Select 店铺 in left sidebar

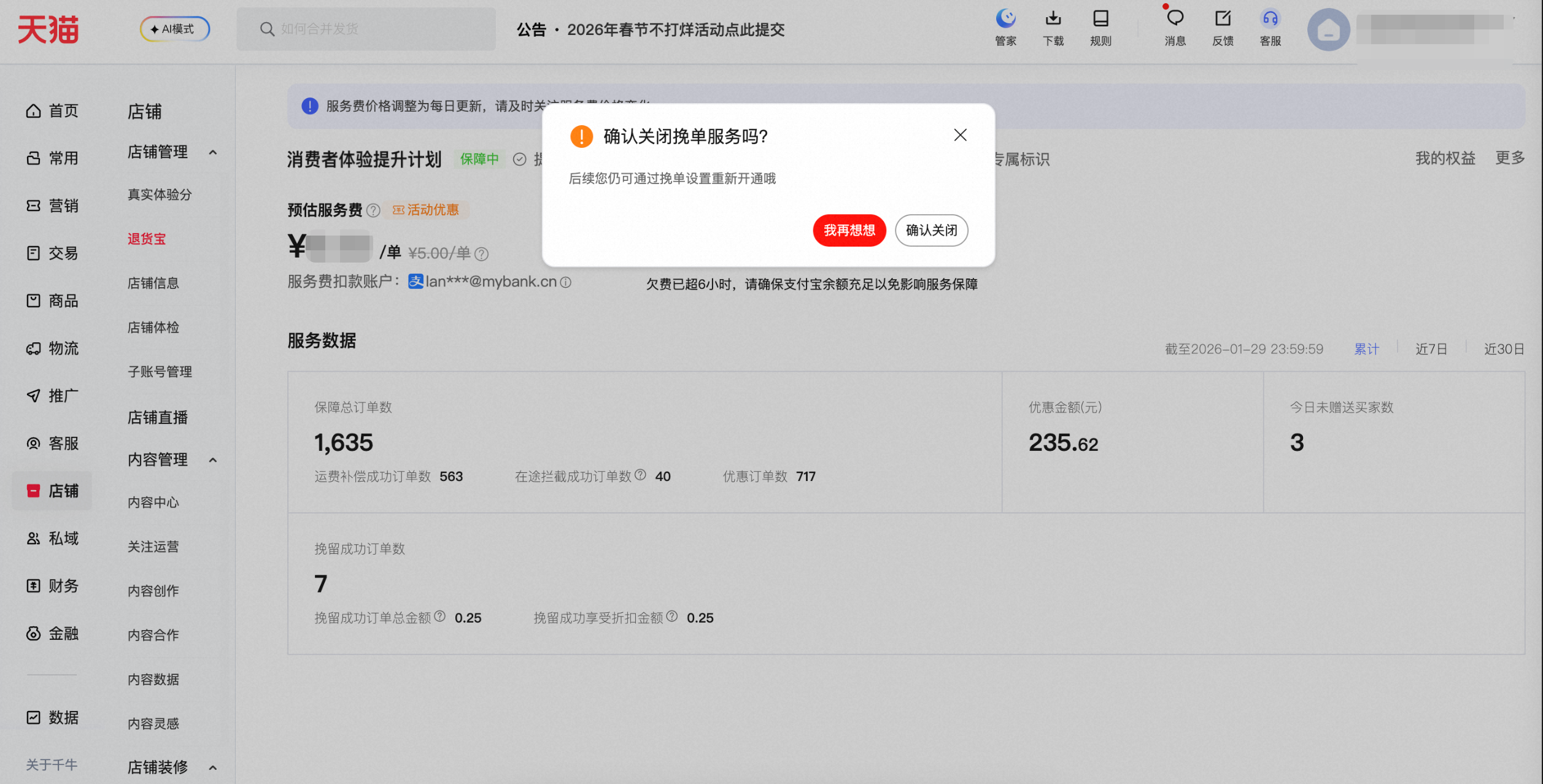click(52, 491)
